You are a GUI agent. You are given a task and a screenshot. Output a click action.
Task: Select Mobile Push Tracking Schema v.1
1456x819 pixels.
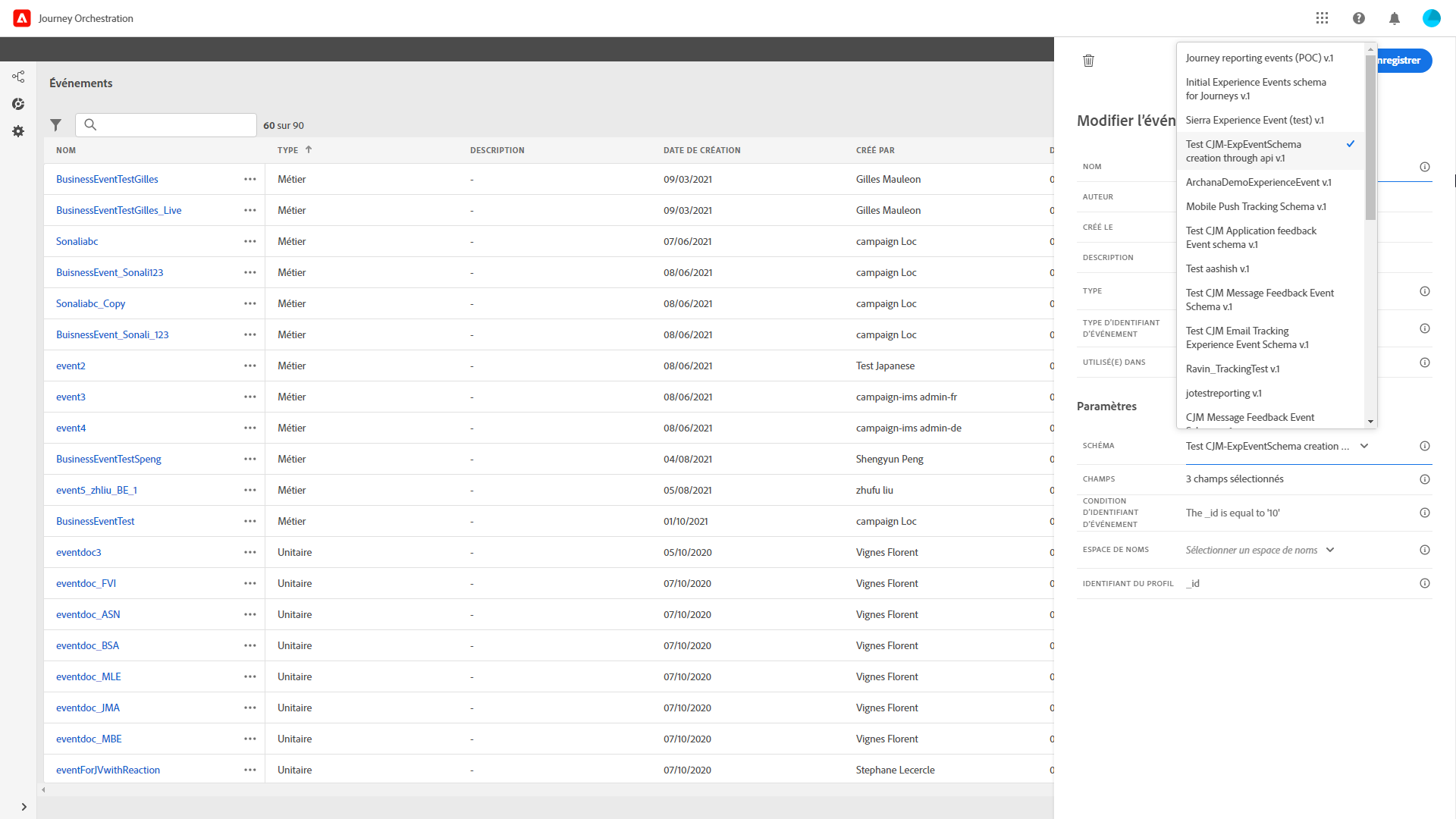click(1255, 206)
